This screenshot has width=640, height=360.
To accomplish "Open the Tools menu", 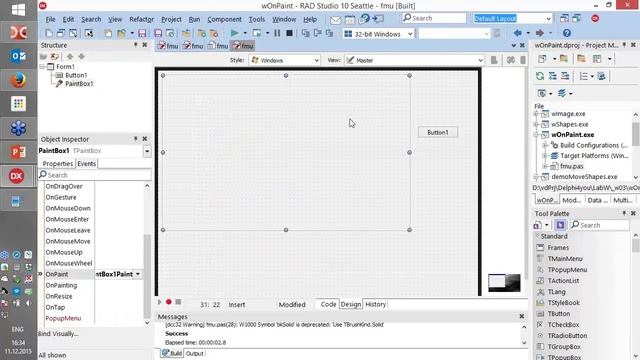I will pyautogui.click(x=256, y=19).
